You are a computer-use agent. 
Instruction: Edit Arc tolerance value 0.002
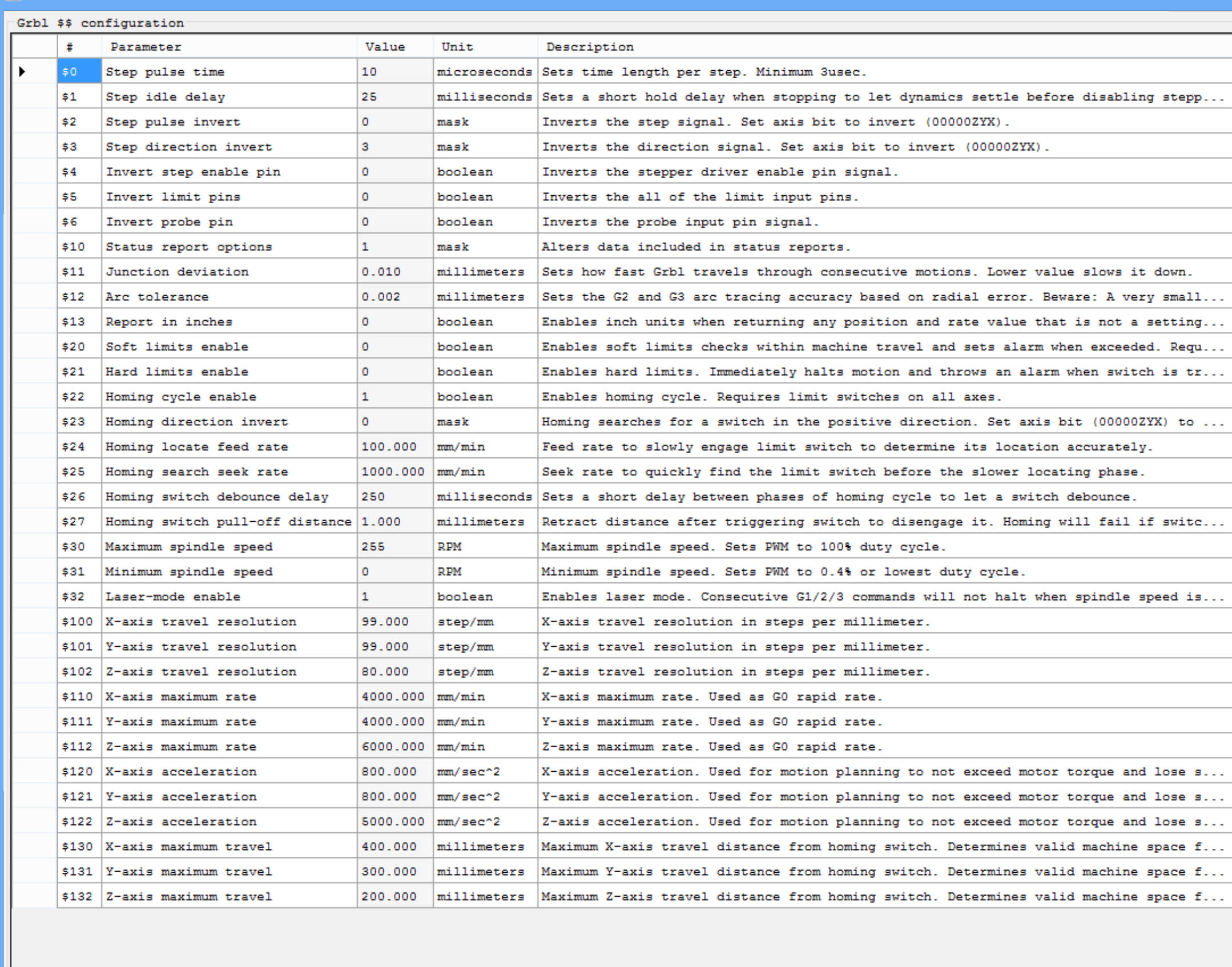395,297
